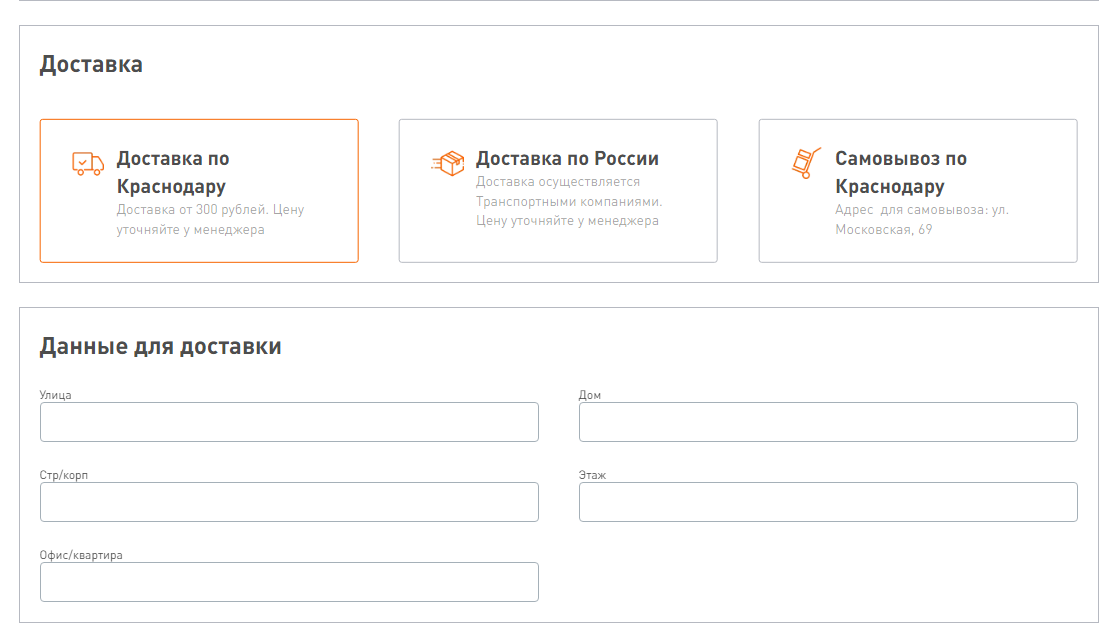Click the 'Дом' field label
The image size is (1120, 644).
pyautogui.click(x=590, y=395)
